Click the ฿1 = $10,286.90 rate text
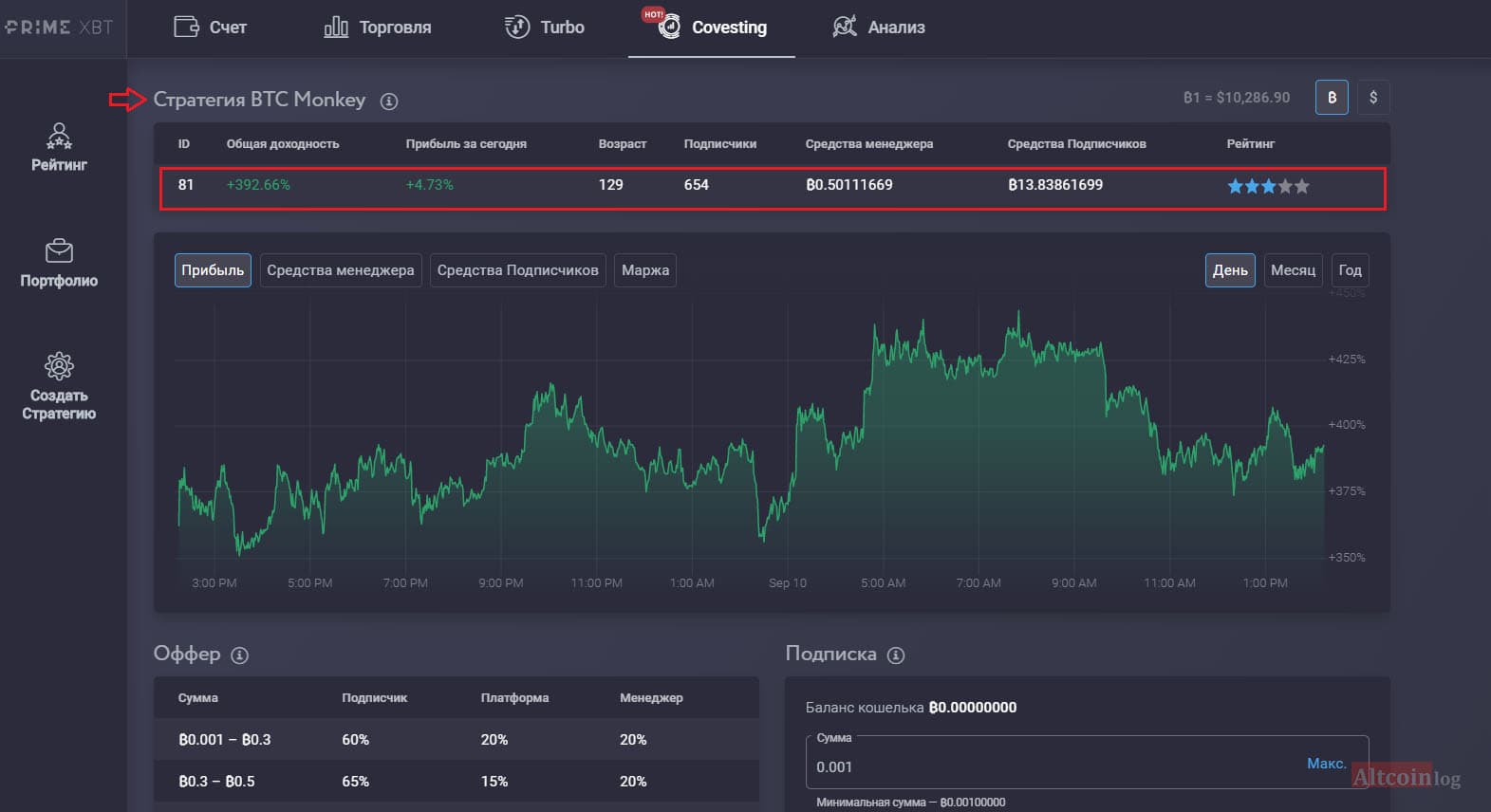Viewport: 1491px width, 812px height. (x=1237, y=98)
